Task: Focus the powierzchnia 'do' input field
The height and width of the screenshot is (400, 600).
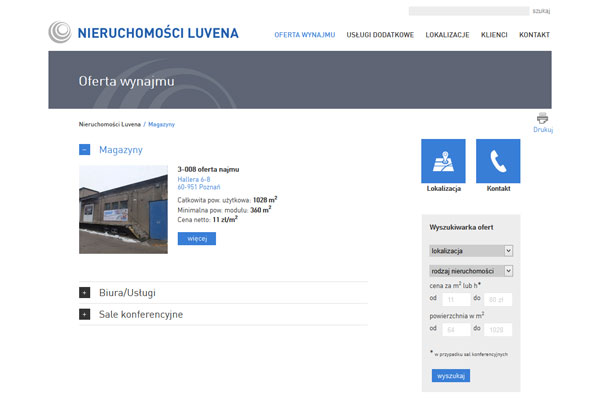Action: point(498,330)
